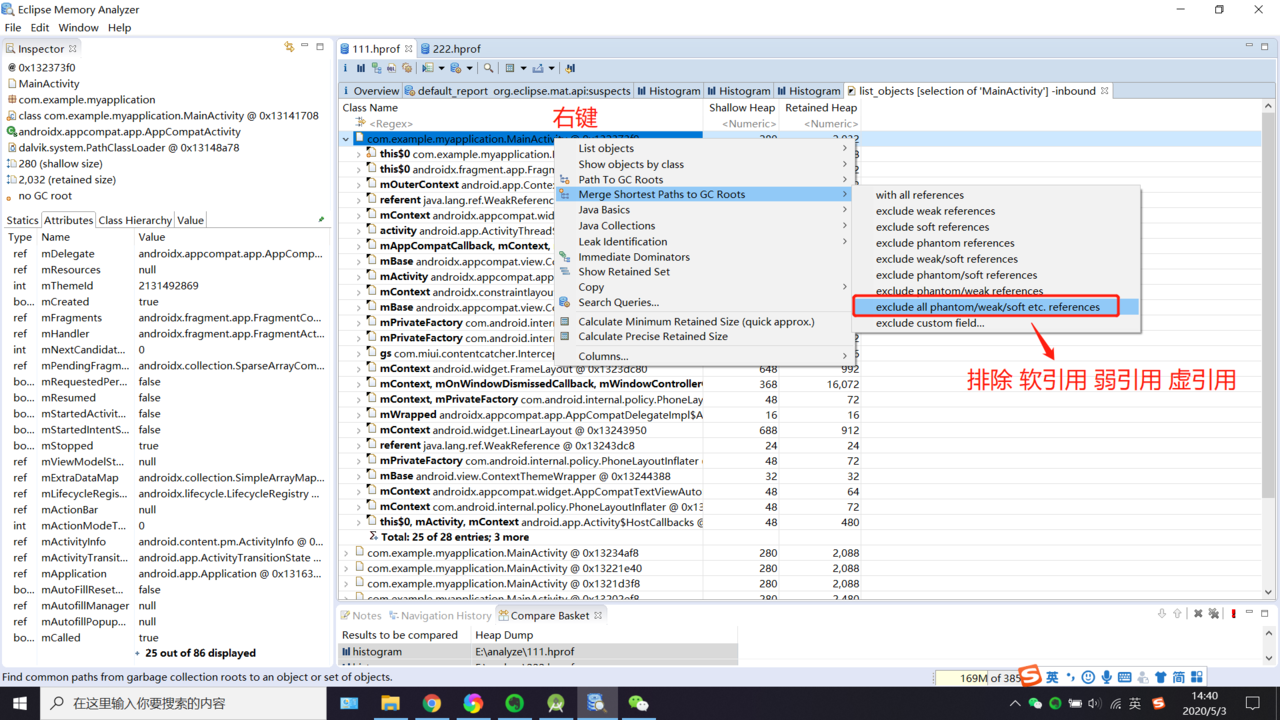Switch to the Notes tab
1280x720 pixels.
(x=361, y=615)
